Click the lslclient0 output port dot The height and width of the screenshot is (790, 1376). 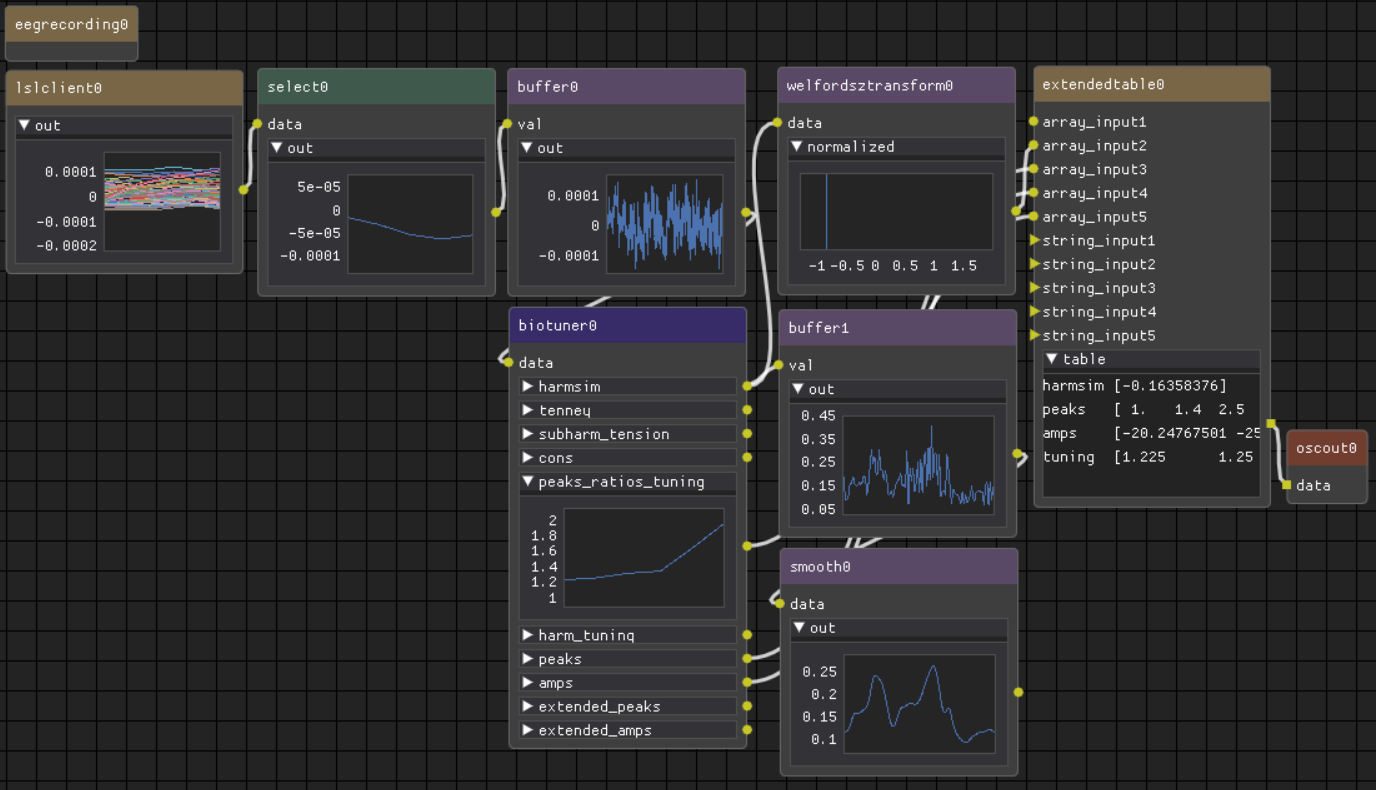coord(243,188)
